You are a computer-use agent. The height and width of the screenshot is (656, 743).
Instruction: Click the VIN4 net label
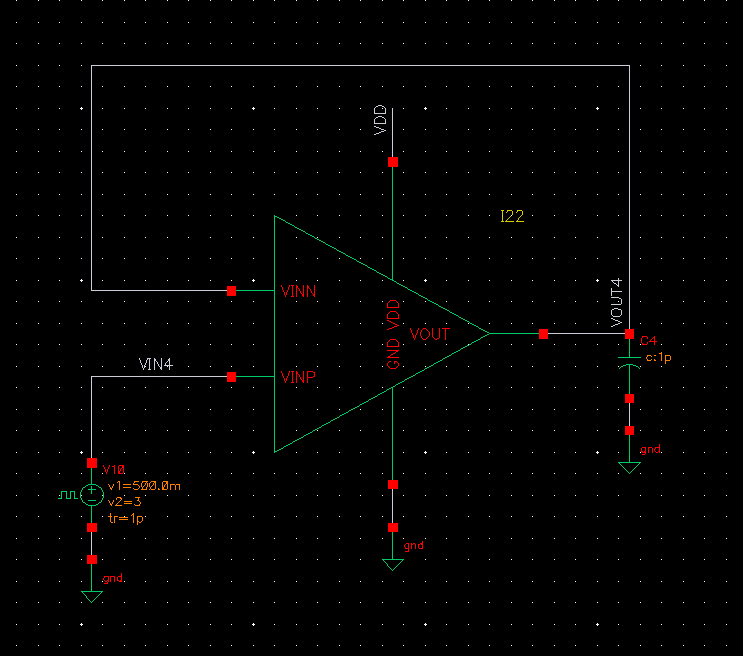155,364
